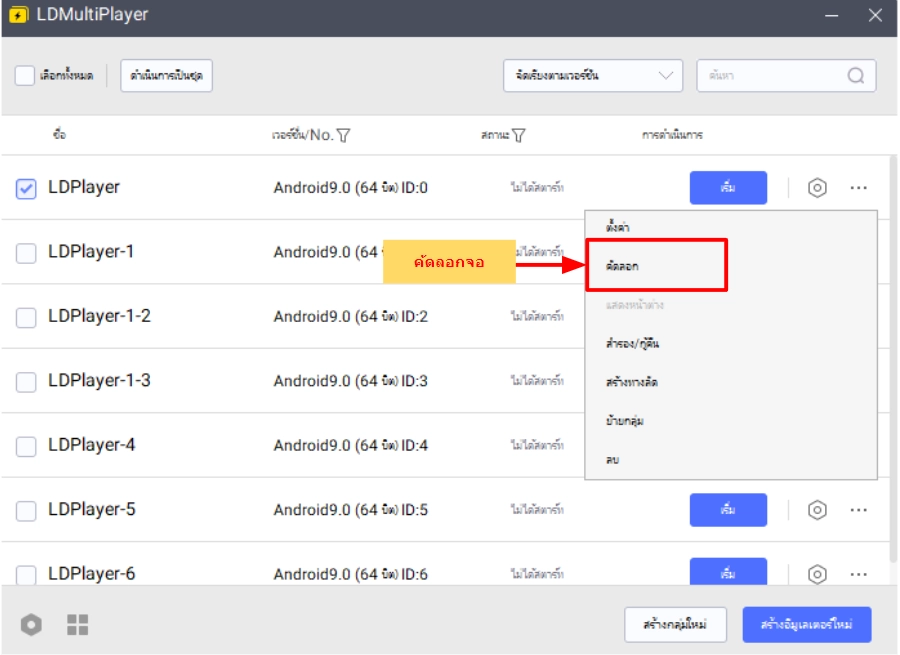Switch to grid view icon at bottom
Image resolution: width=900 pixels, height=655 pixels.
(78, 625)
